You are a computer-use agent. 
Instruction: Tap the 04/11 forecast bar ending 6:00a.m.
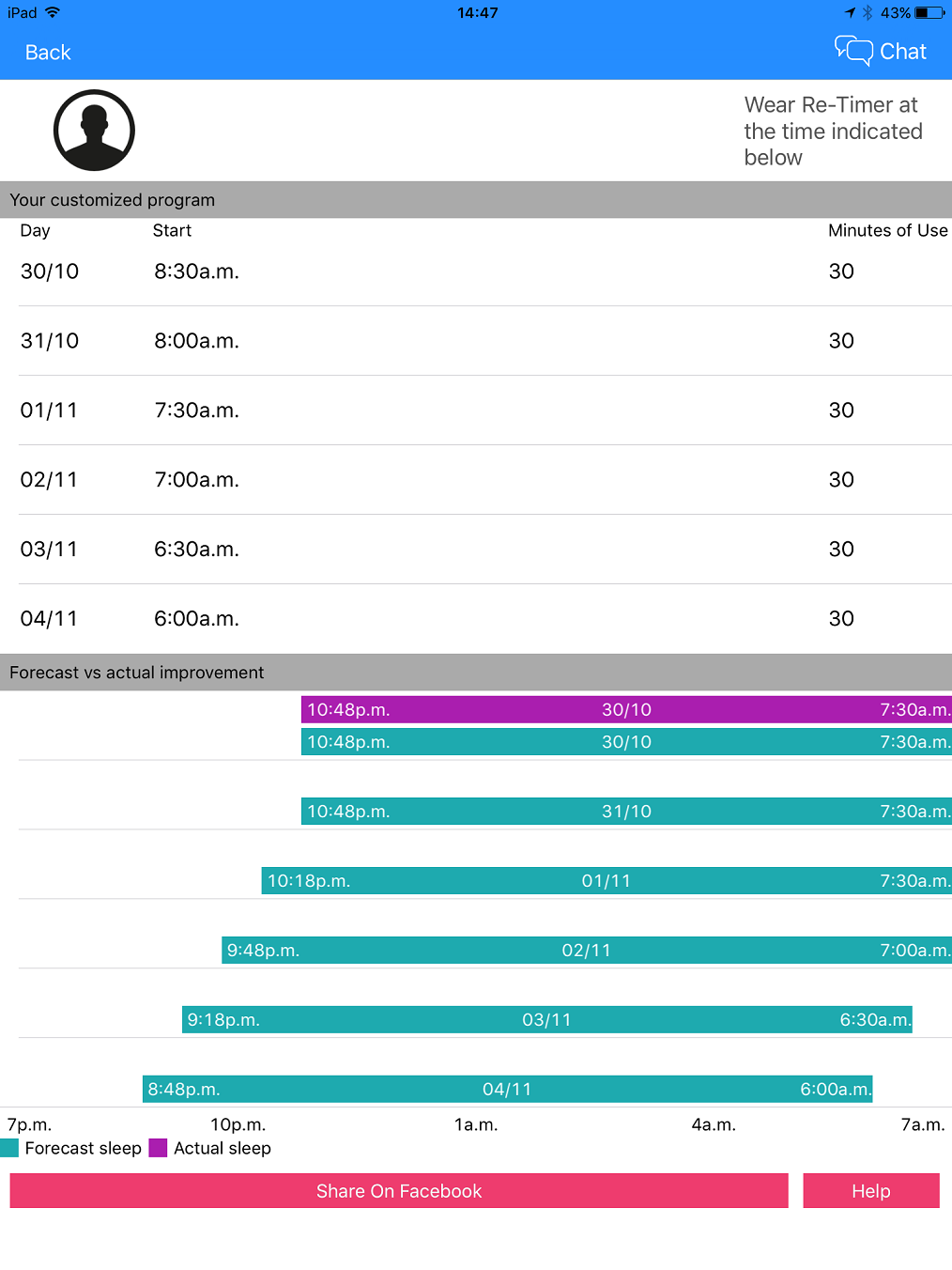point(508,1090)
